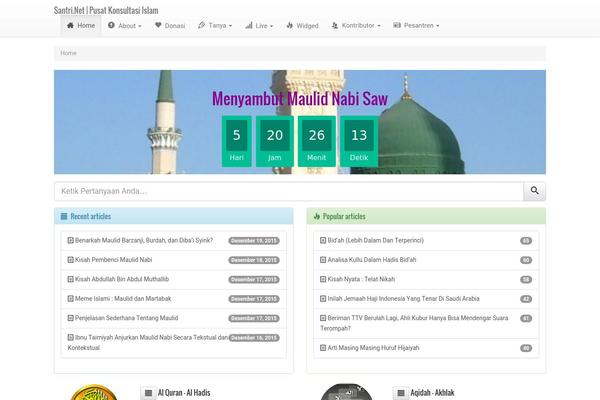Screen dimensions: 600x400
Task: Click count badge on Bid'ah (Lebih Dalam) row
Action: click(526, 241)
